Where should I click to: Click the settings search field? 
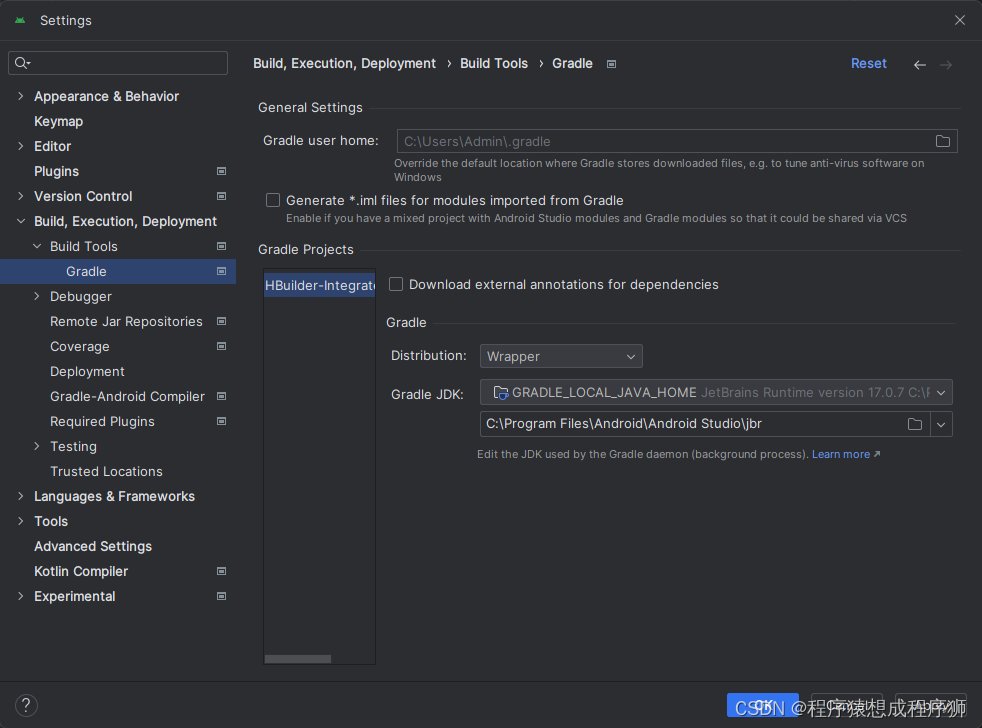(118, 64)
